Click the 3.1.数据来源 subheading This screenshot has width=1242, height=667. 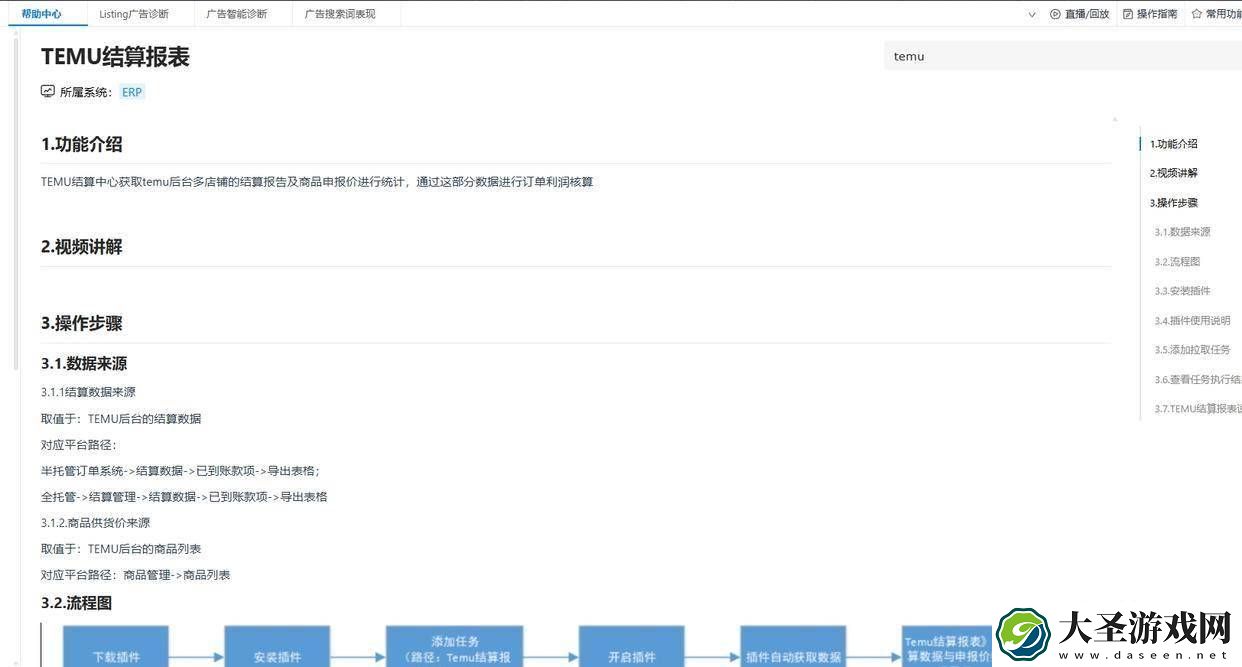(84, 364)
